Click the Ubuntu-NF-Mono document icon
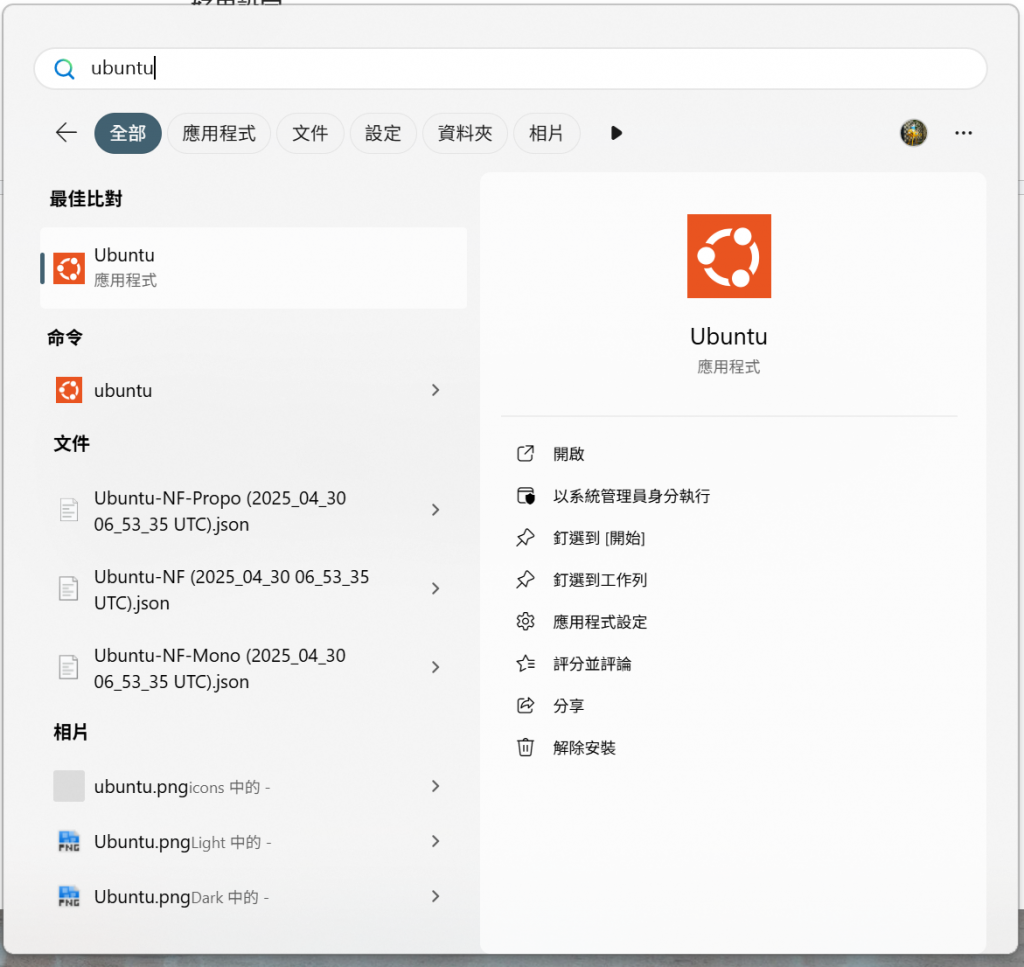Image resolution: width=1024 pixels, height=967 pixels. tap(69, 667)
